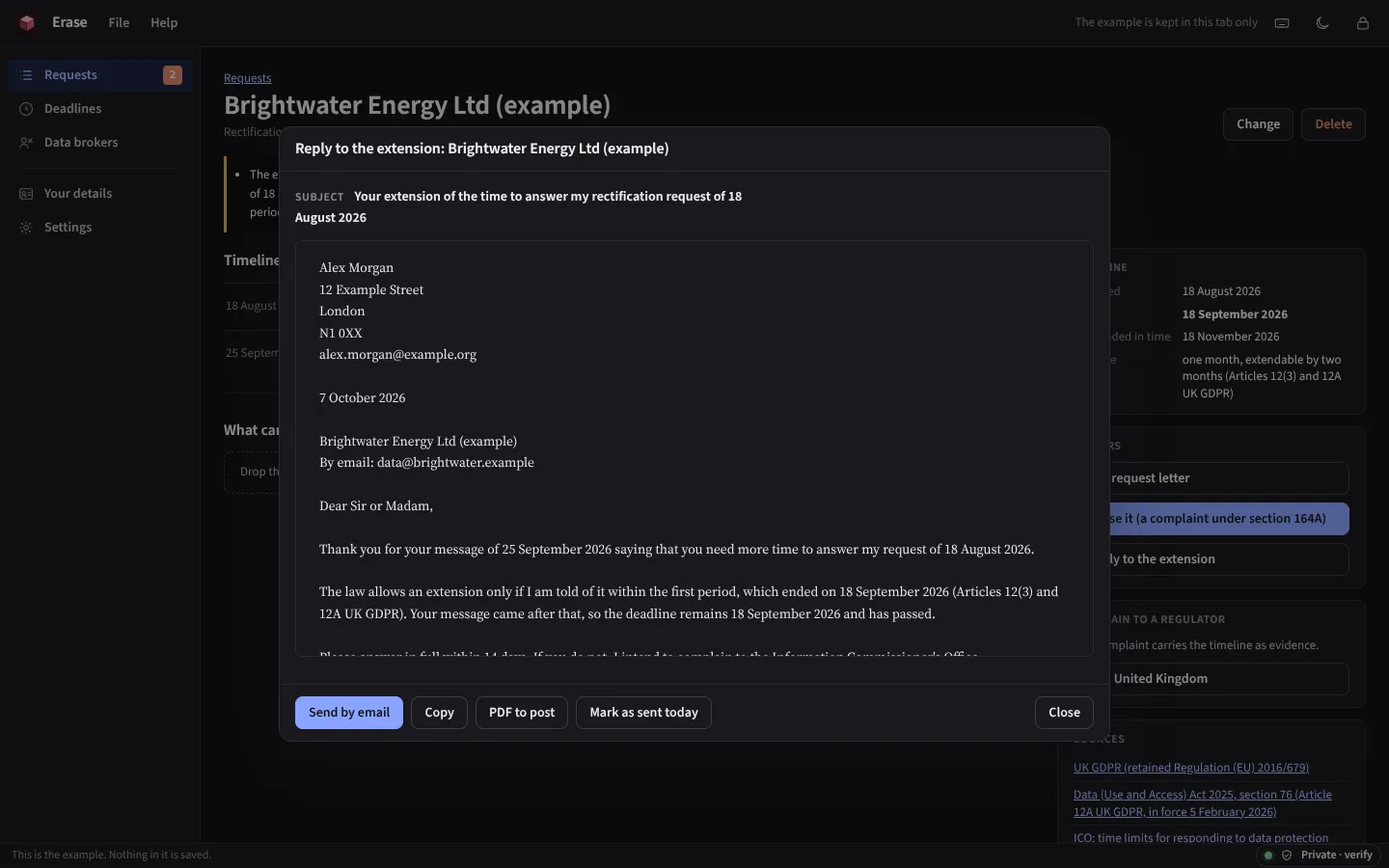This screenshot has width=1389, height=868.
Task: Click the Settings gear icon in sidebar
Action: click(x=26, y=228)
